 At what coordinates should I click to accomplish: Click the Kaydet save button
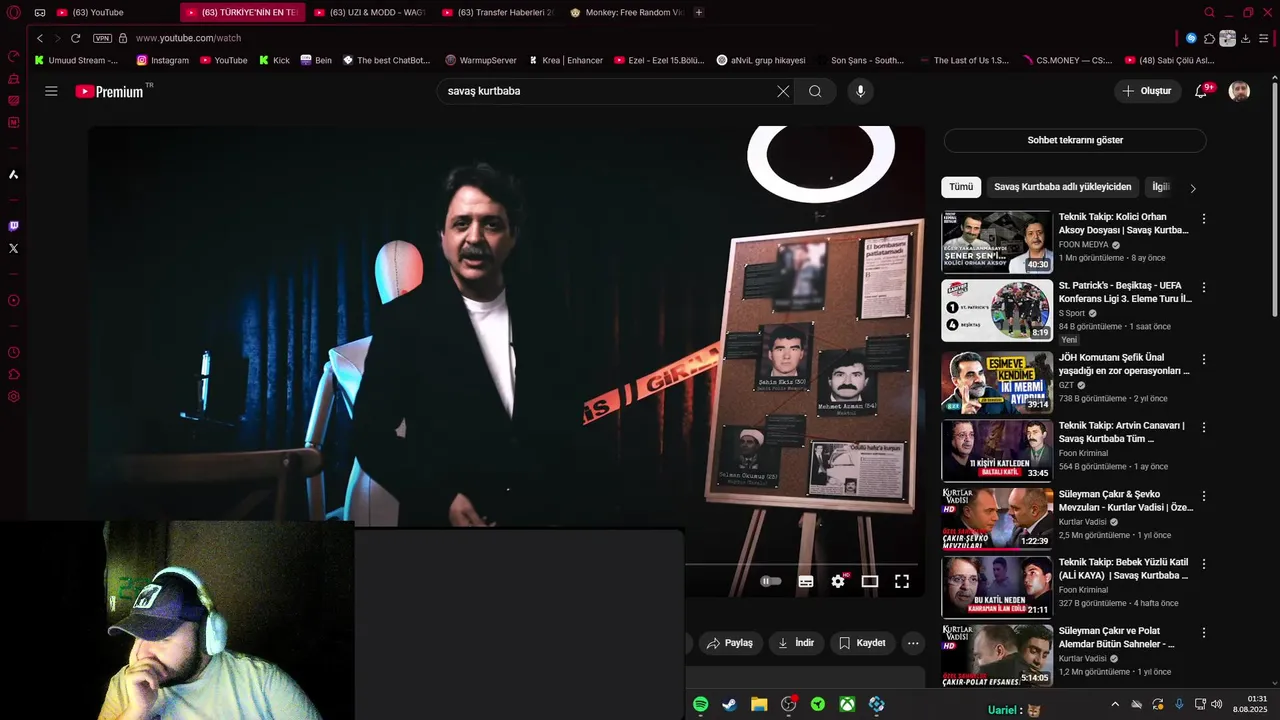(861, 643)
